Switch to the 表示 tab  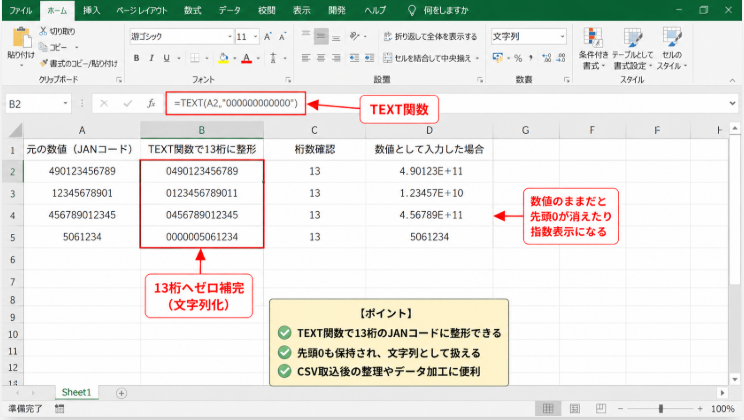point(301,10)
